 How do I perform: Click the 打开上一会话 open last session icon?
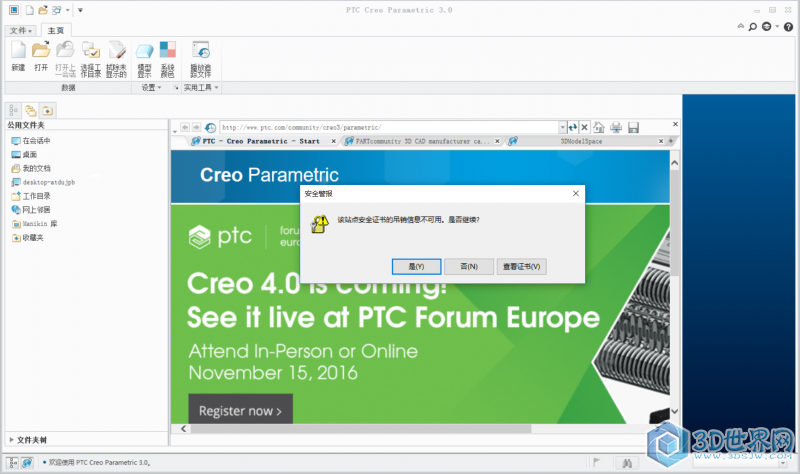point(65,59)
